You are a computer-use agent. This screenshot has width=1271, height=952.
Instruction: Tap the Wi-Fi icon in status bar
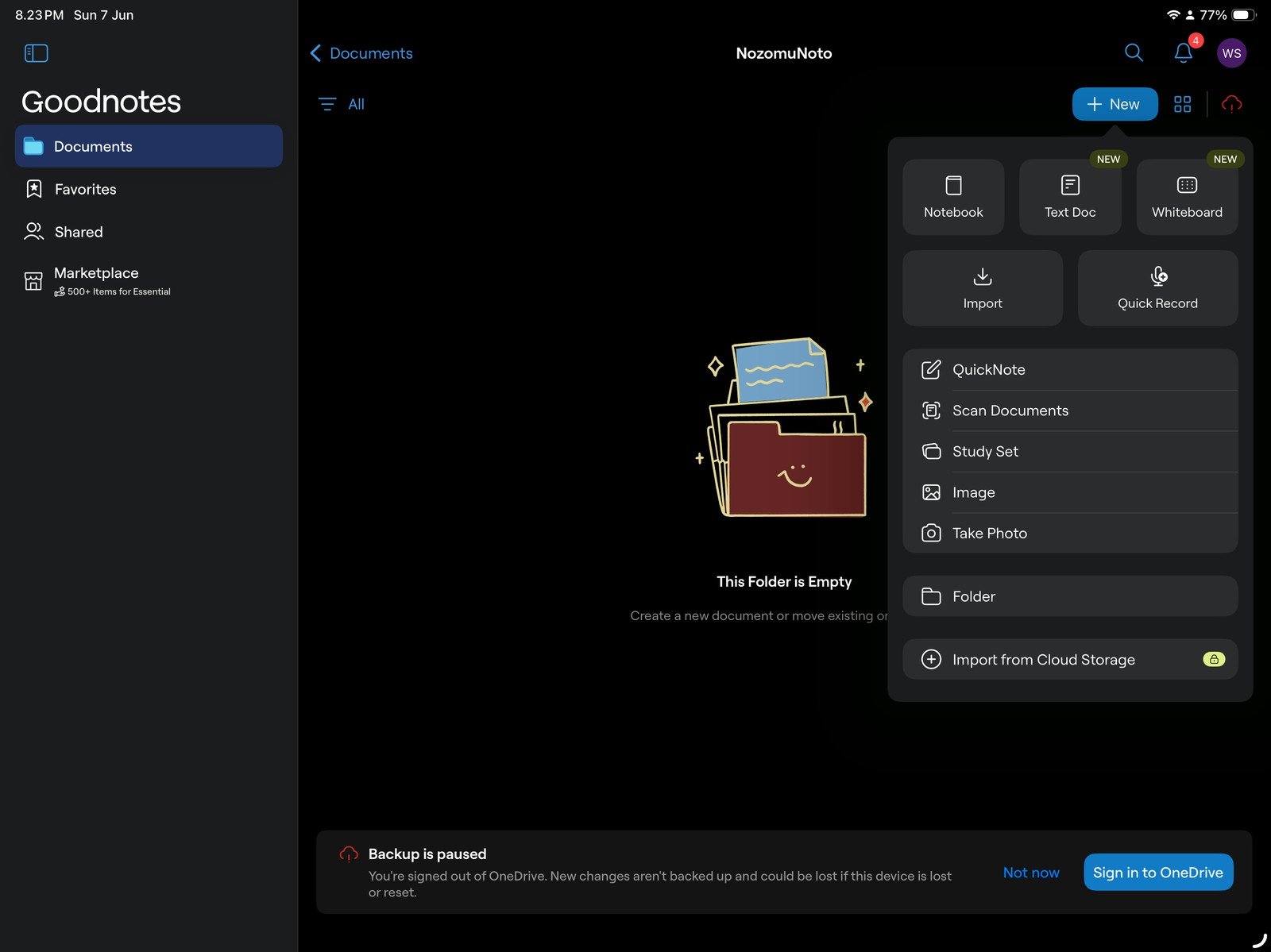[1173, 15]
